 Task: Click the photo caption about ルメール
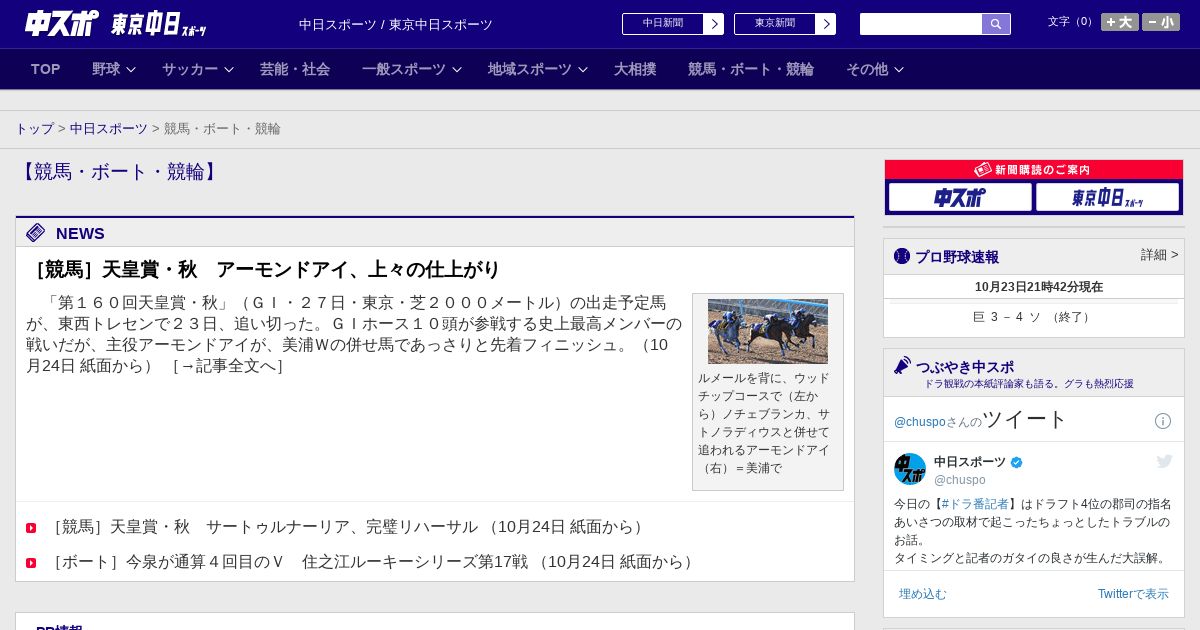764,423
